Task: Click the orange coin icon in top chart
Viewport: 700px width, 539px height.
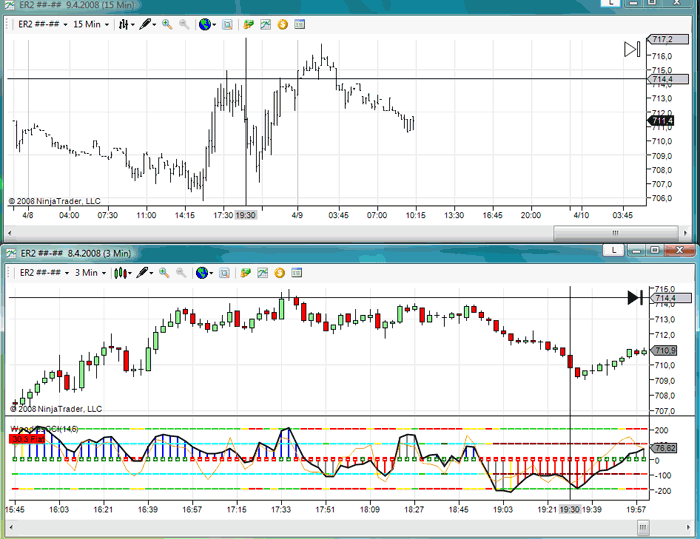Action: point(283,23)
